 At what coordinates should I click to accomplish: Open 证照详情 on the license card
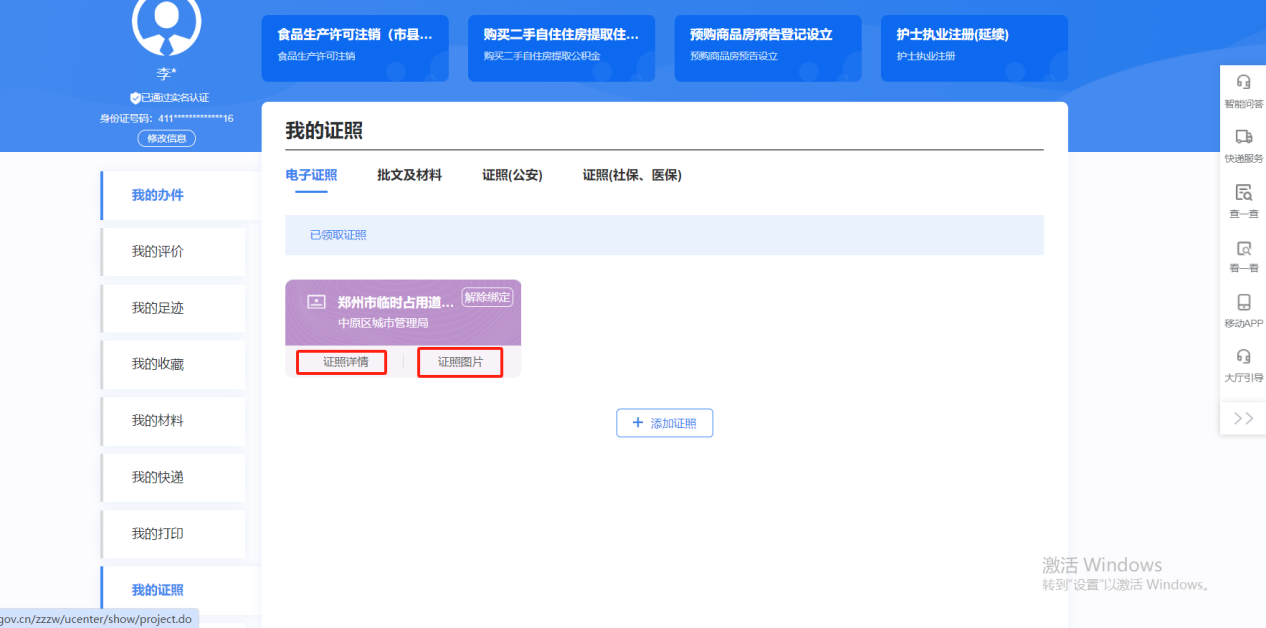(341, 362)
